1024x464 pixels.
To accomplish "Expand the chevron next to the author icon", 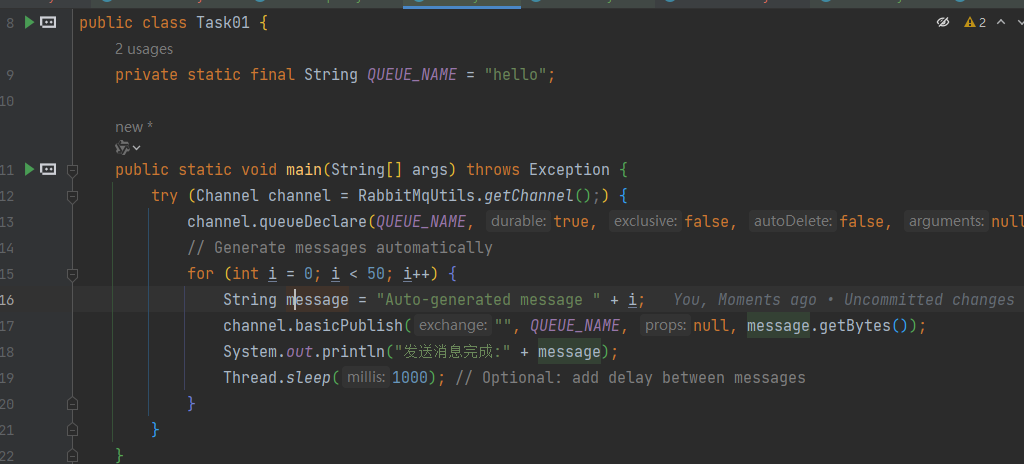I will point(137,148).
